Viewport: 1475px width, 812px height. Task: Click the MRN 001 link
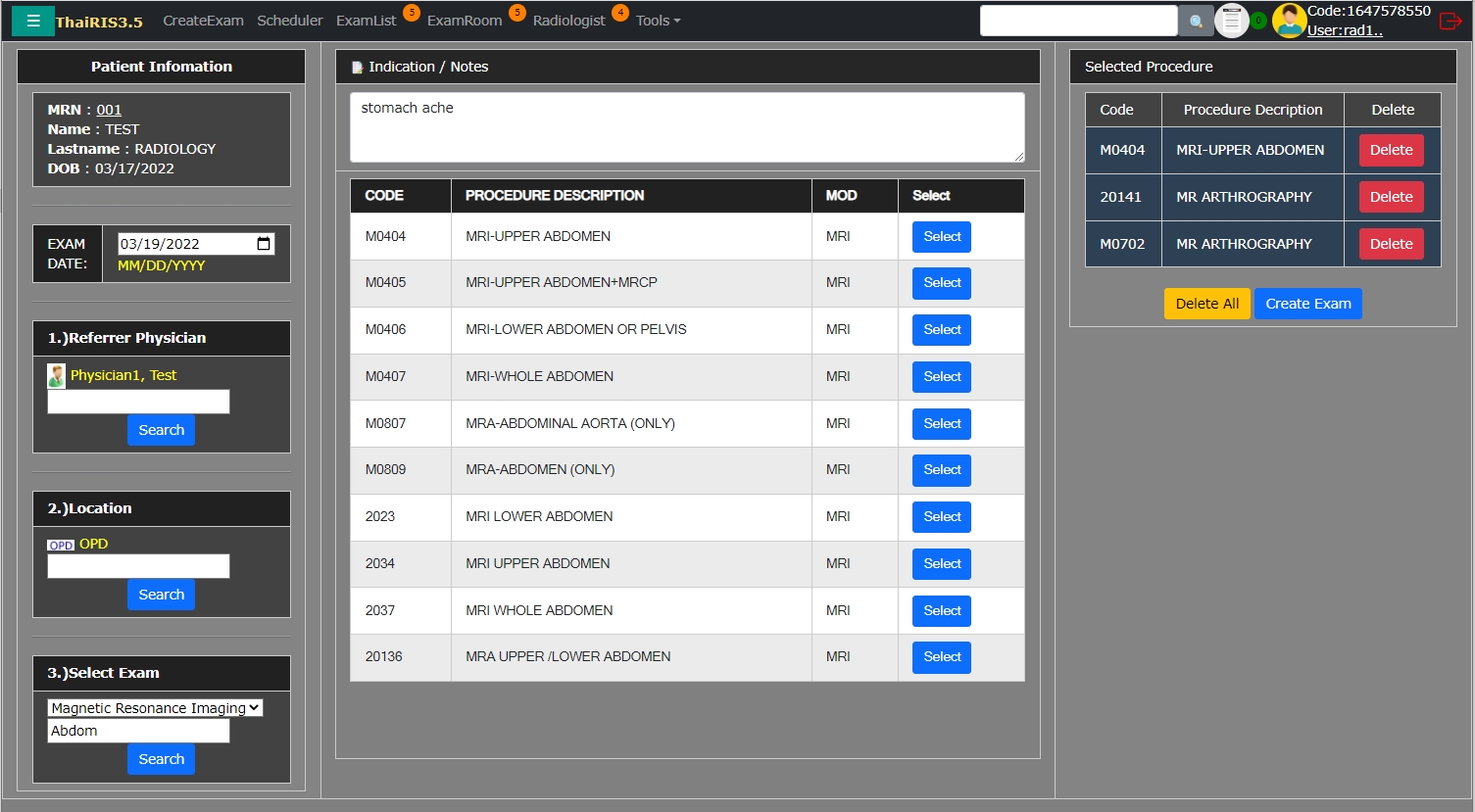click(x=109, y=110)
